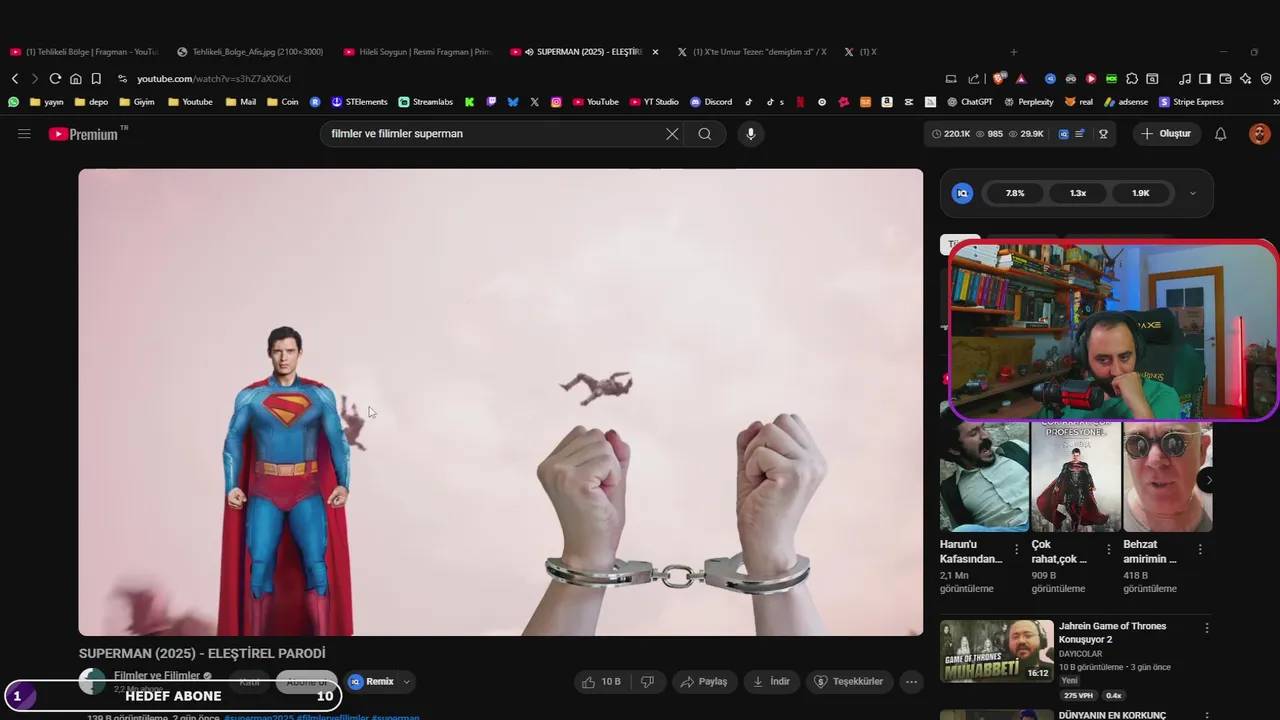The height and width of the screenshot is (720, 1280).
Task: Switch to X'te Umur Tezer tab
Action: (752, 52)
